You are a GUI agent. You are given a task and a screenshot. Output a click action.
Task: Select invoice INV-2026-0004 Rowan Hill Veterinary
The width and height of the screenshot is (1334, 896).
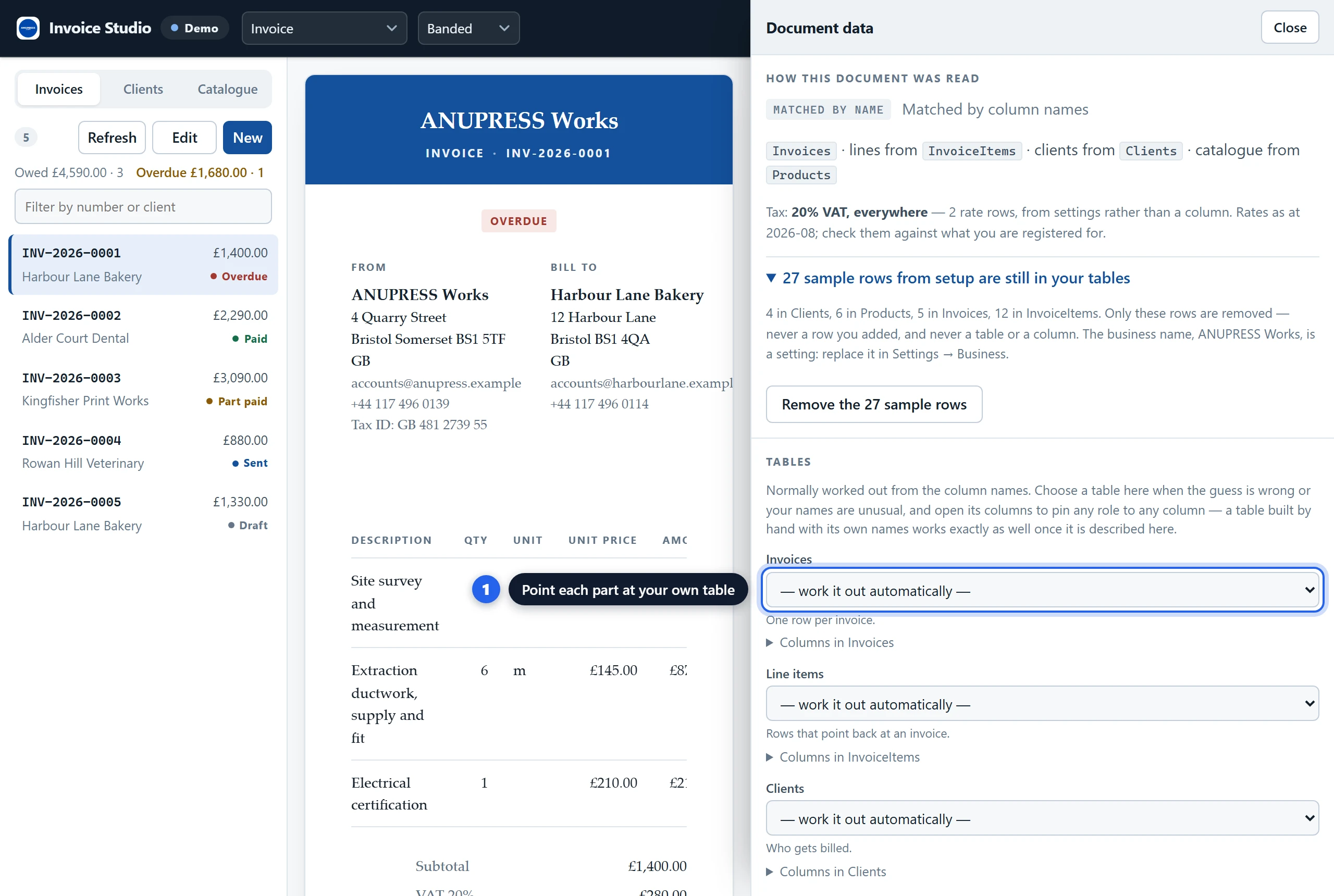[x=143, y=452]
